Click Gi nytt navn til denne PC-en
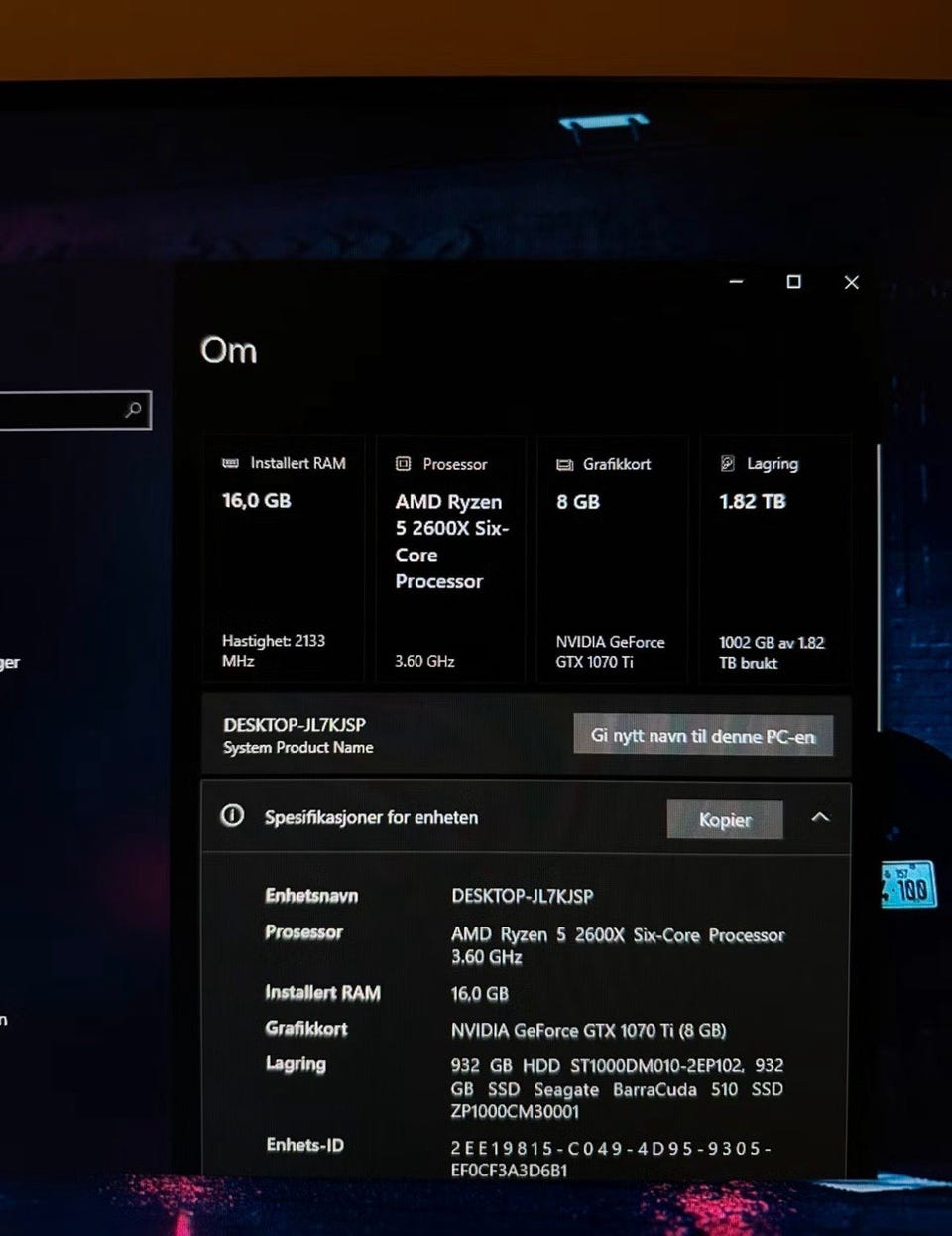 click(703, 736)
